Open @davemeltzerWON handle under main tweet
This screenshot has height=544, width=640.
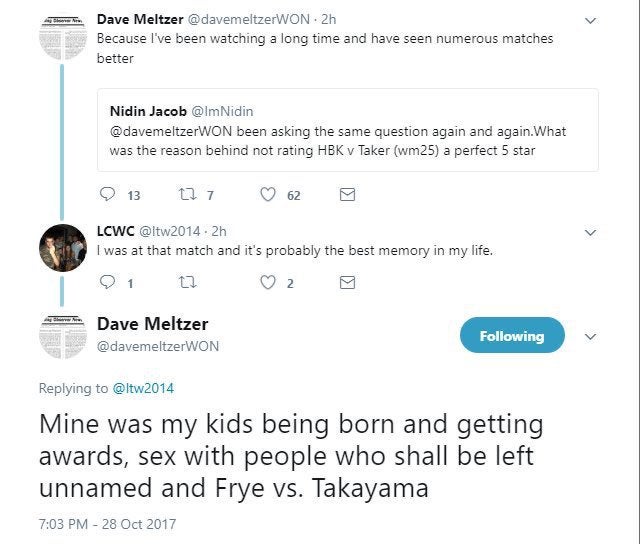pyautogui.click(x=157, y=346)
